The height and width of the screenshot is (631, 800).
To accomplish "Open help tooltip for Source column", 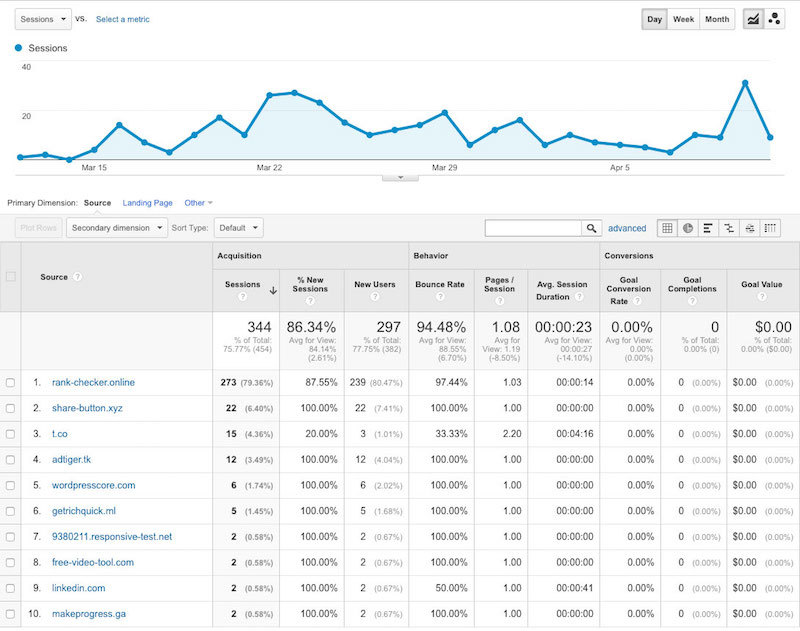I will tap(77, 277).
